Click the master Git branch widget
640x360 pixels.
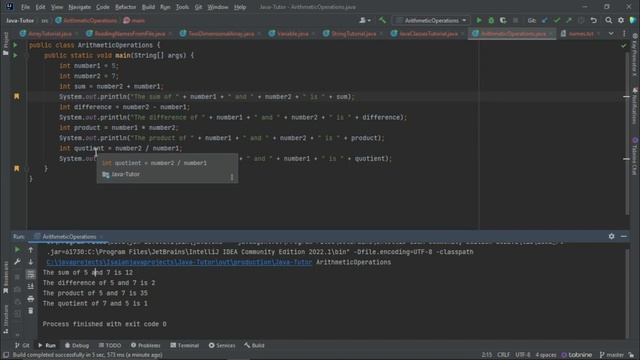pyautogui.click(x=611, y=355)
